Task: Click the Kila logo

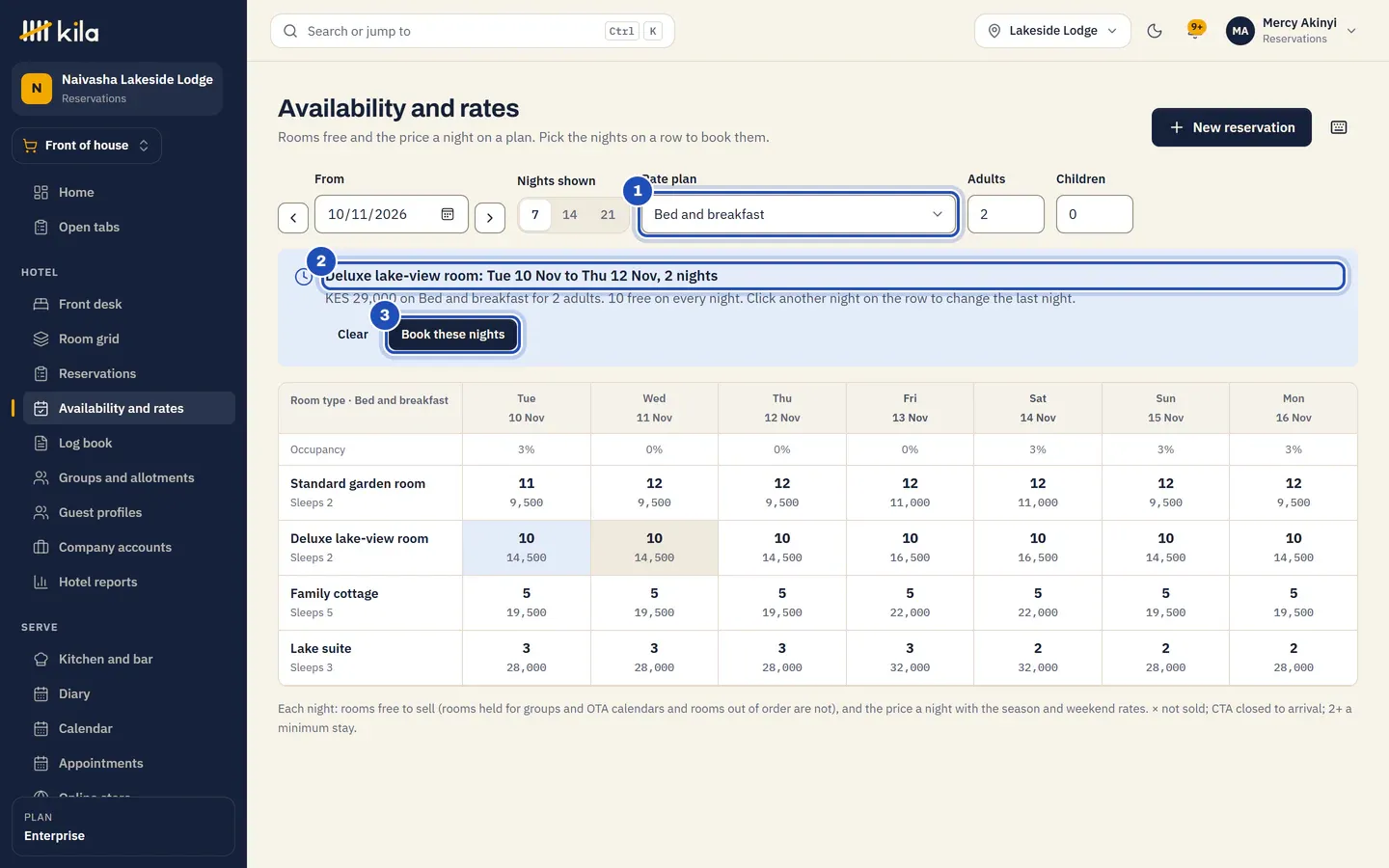Action: click(59, 31)
